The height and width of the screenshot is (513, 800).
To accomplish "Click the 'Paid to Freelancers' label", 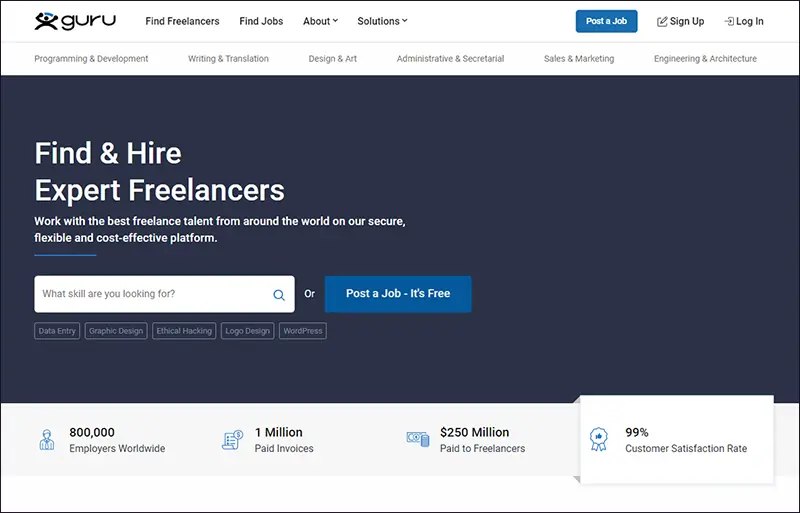I will point(483,449).
